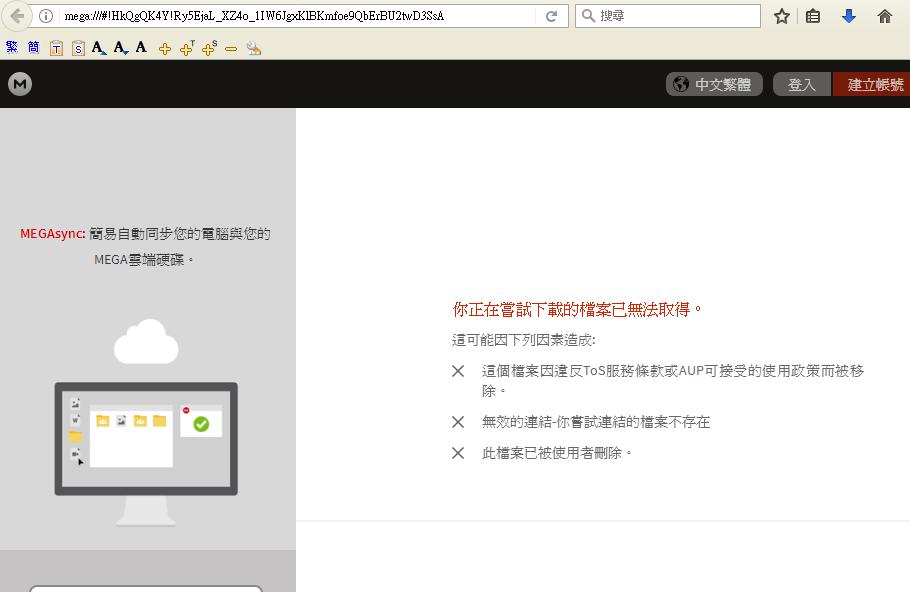Click the MEGAsync link text
910x592 pixels.
click(x=53, y=234)
